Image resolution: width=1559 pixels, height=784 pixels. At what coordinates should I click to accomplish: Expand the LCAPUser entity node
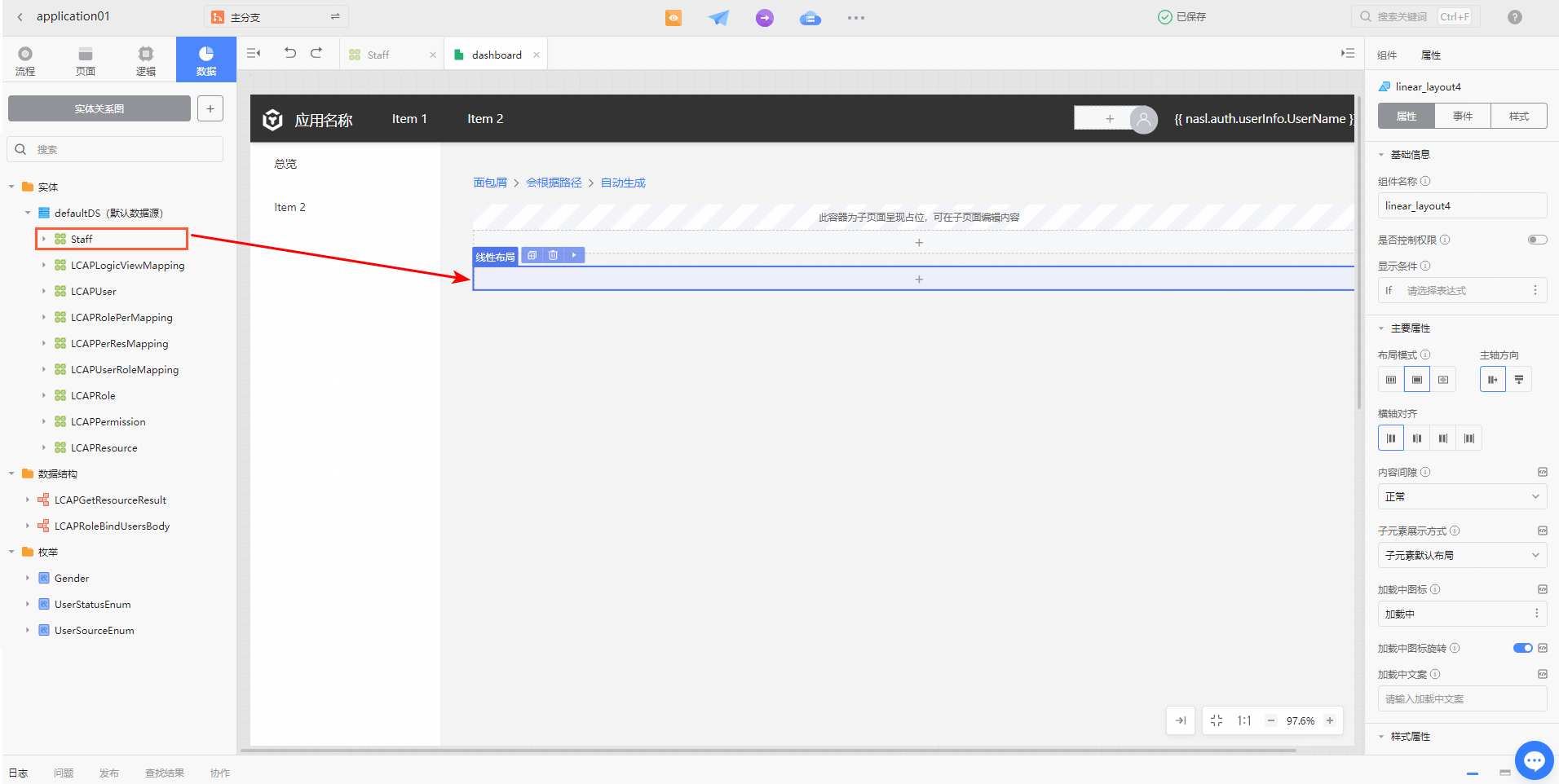coord(44,291)
